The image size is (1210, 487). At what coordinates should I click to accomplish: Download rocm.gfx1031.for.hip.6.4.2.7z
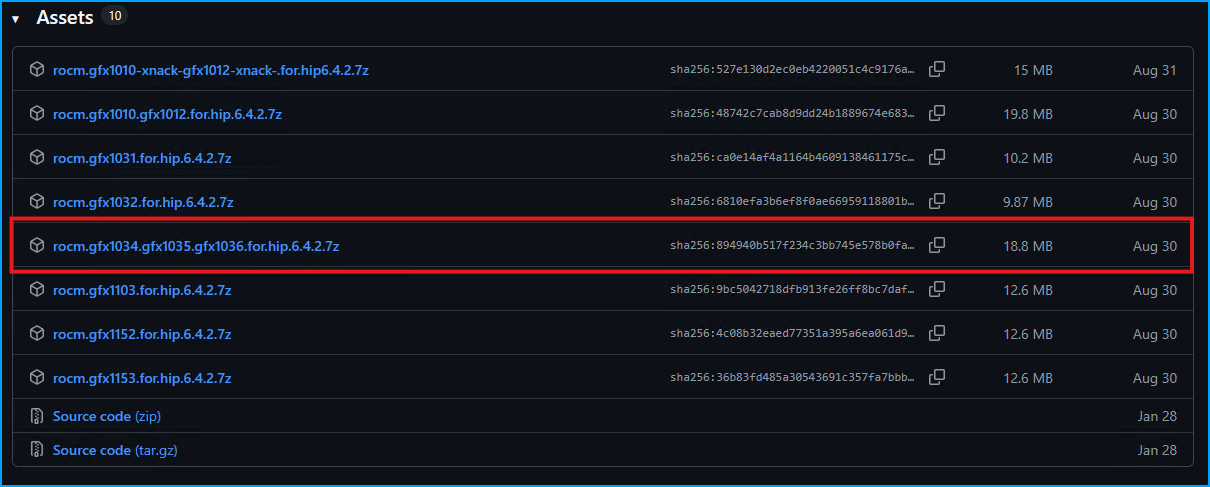[x=142, y=158]
